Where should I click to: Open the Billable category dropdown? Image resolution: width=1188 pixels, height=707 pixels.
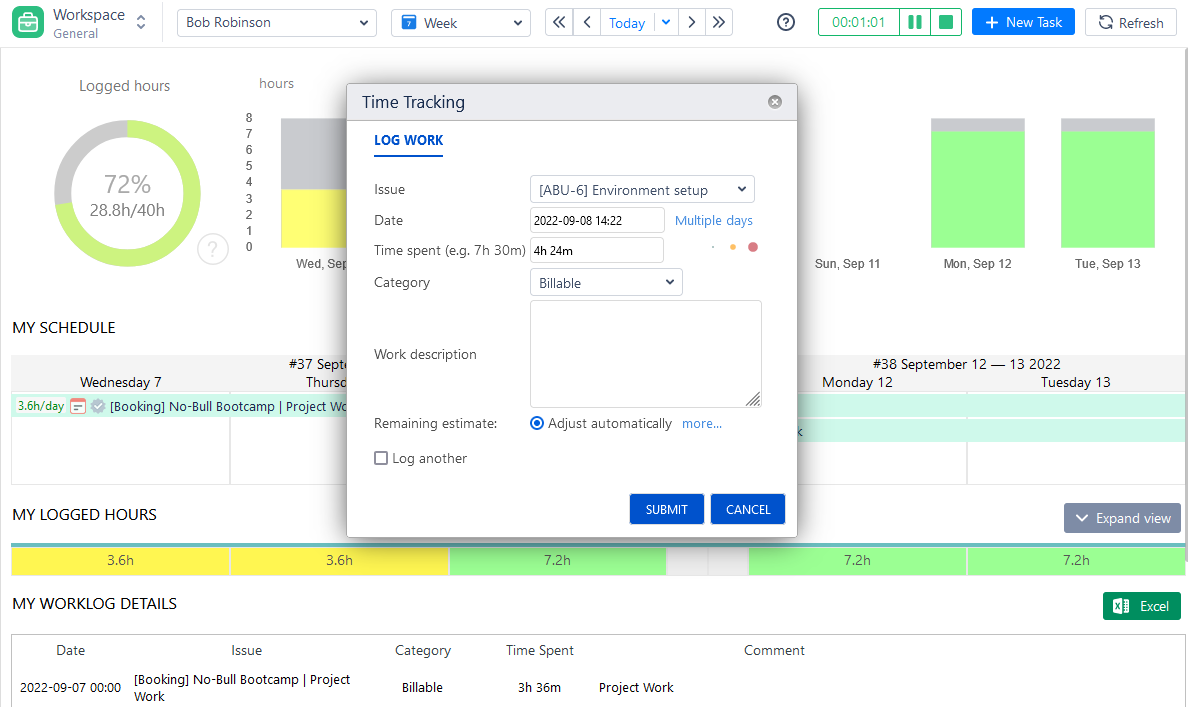click(x=605, y=281)
